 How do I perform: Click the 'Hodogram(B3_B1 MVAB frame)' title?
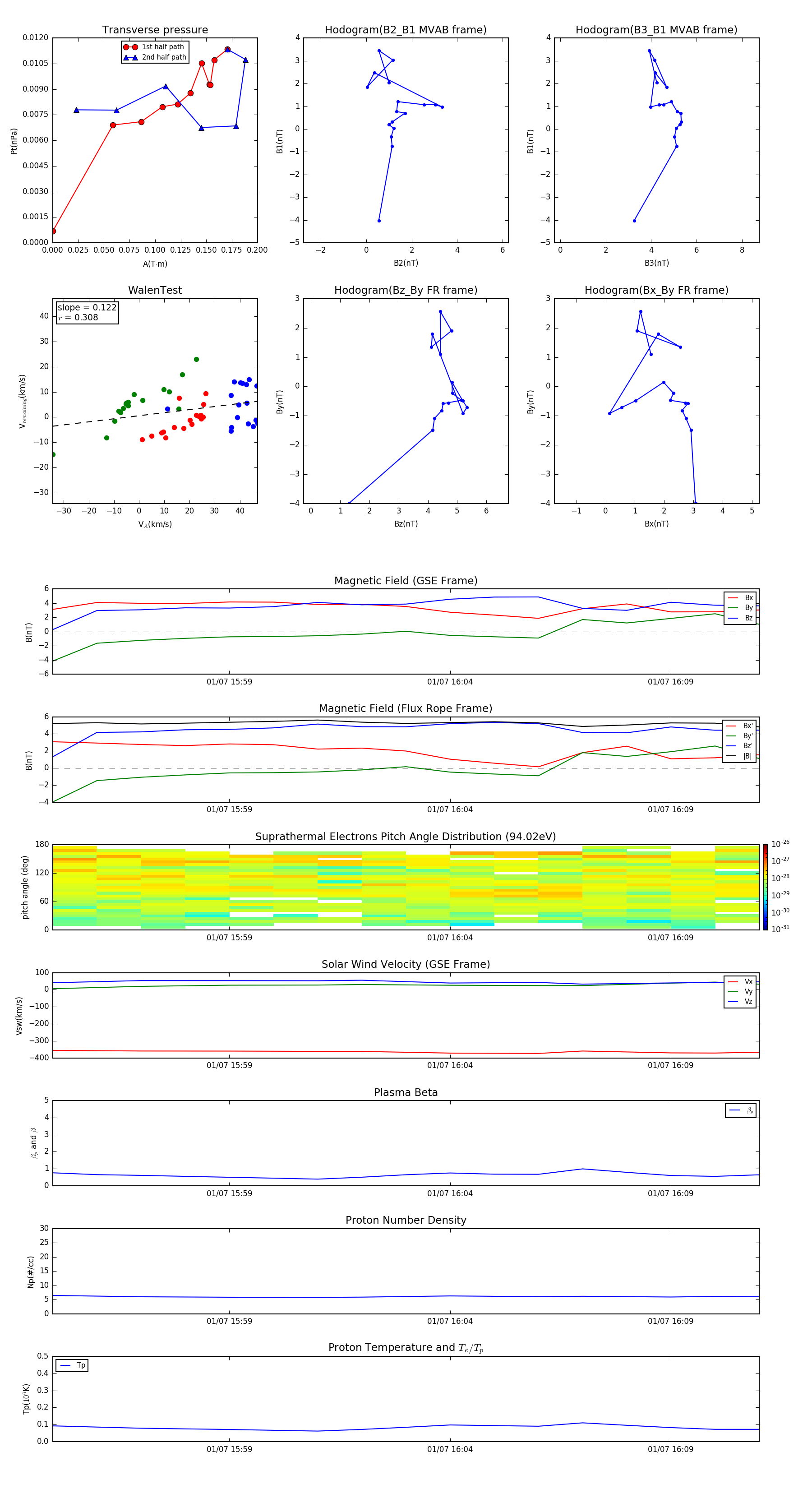point(656,30)
